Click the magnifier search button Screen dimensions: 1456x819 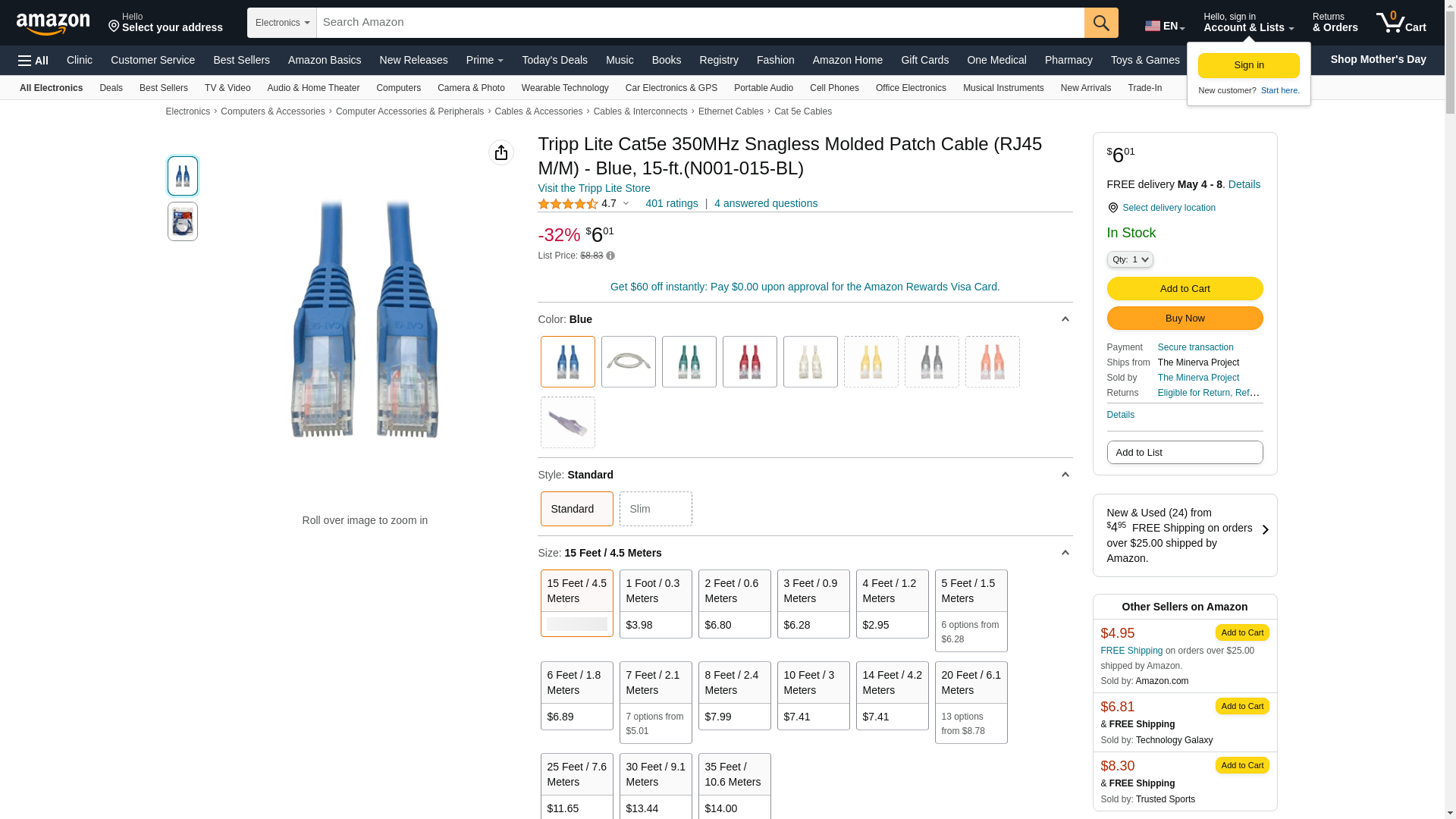click(x=1100, y=23)
